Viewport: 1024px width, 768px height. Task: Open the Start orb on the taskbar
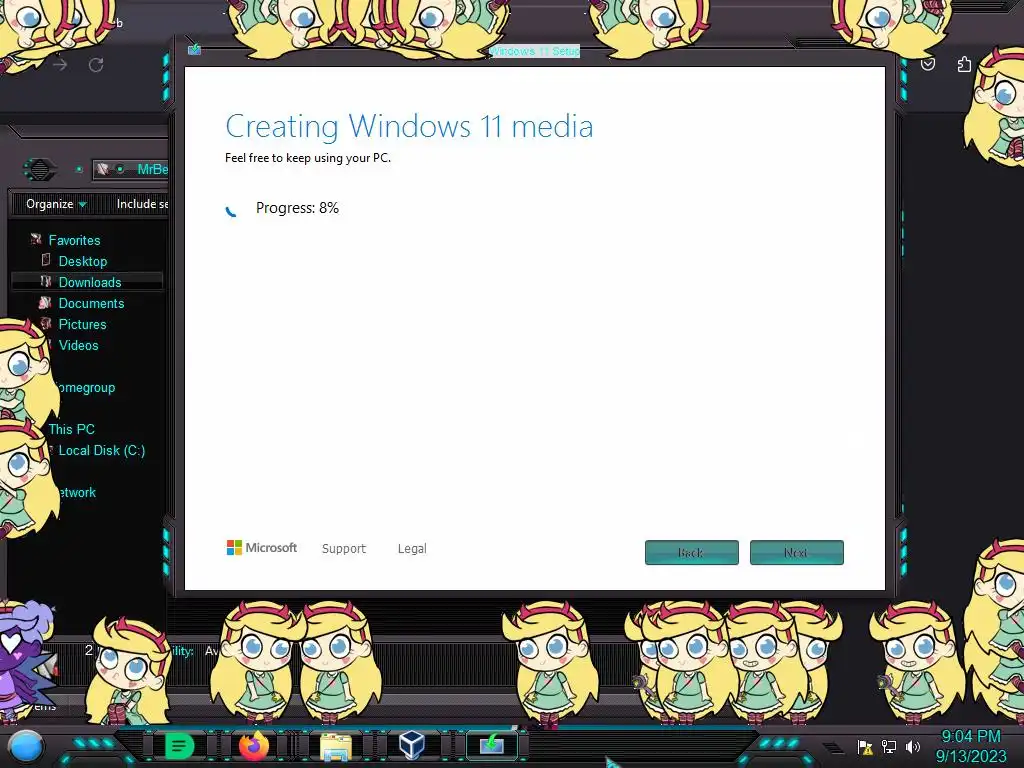pos(26,747)
